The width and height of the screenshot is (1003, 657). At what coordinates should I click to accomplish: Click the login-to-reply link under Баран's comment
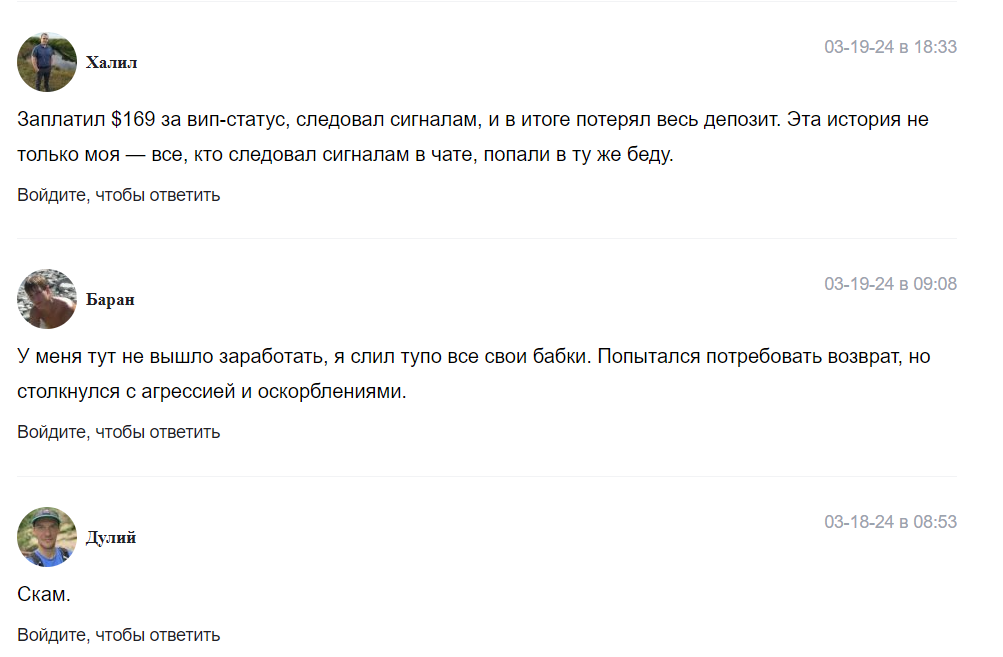point(118,432)
